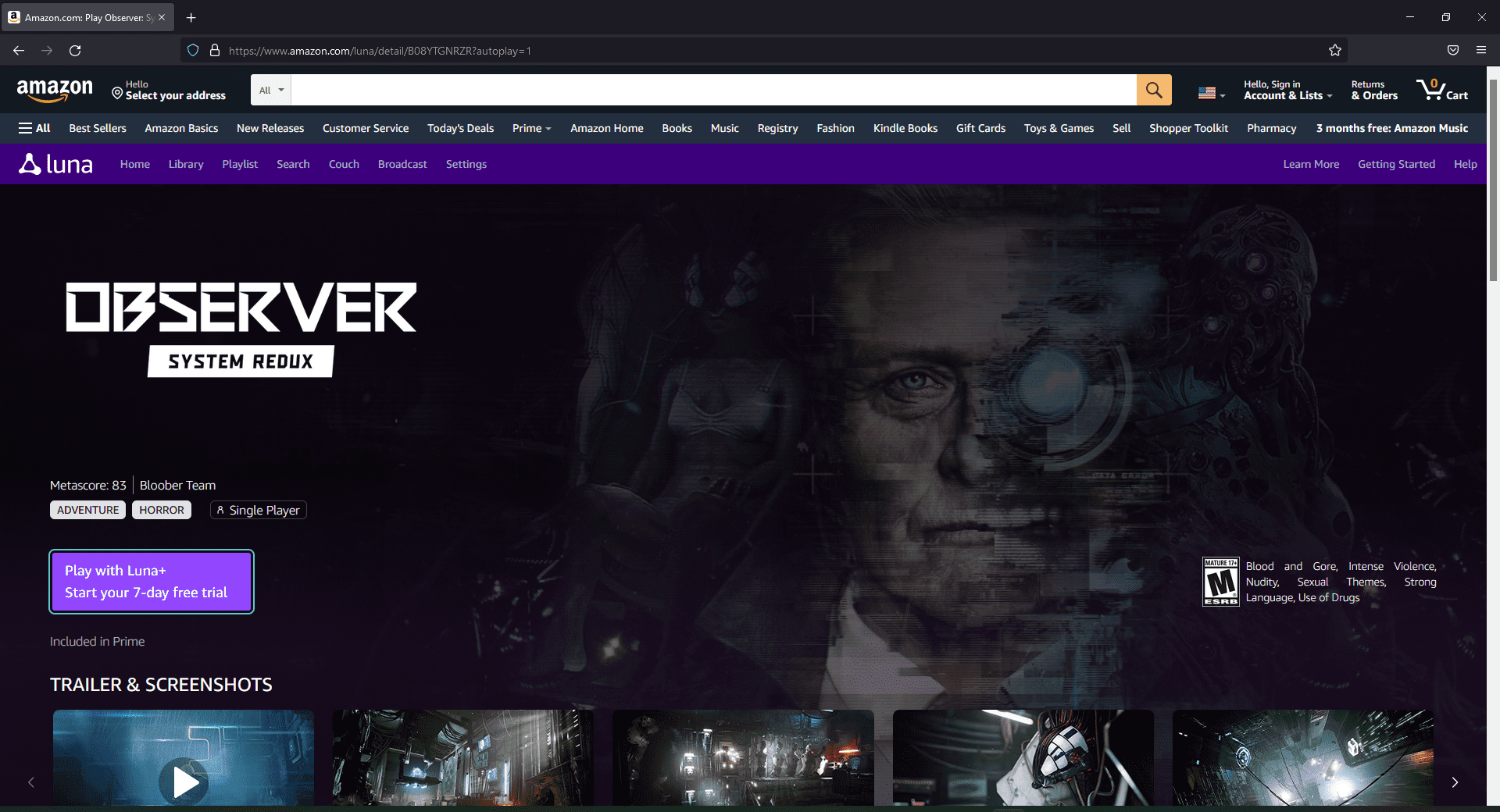This screenshot has width=1500, height=812.
Task: Click the US flag language selector
Action: click(x=1211, y=93)
